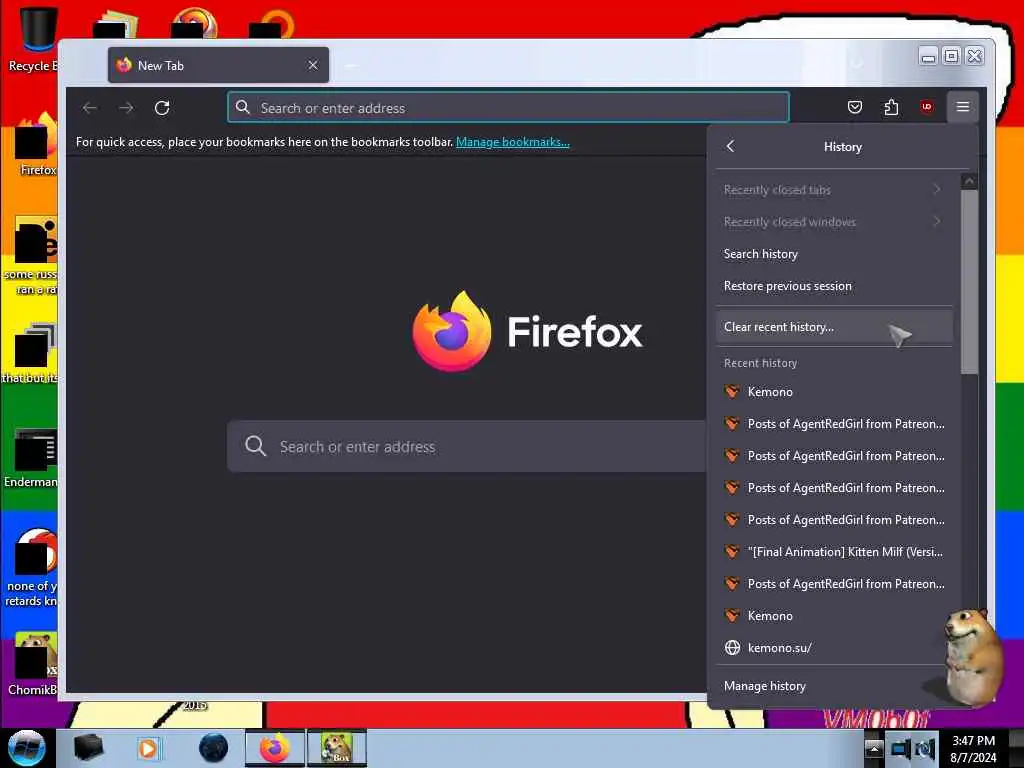Select Clear recent history...

tap(833, 327)
